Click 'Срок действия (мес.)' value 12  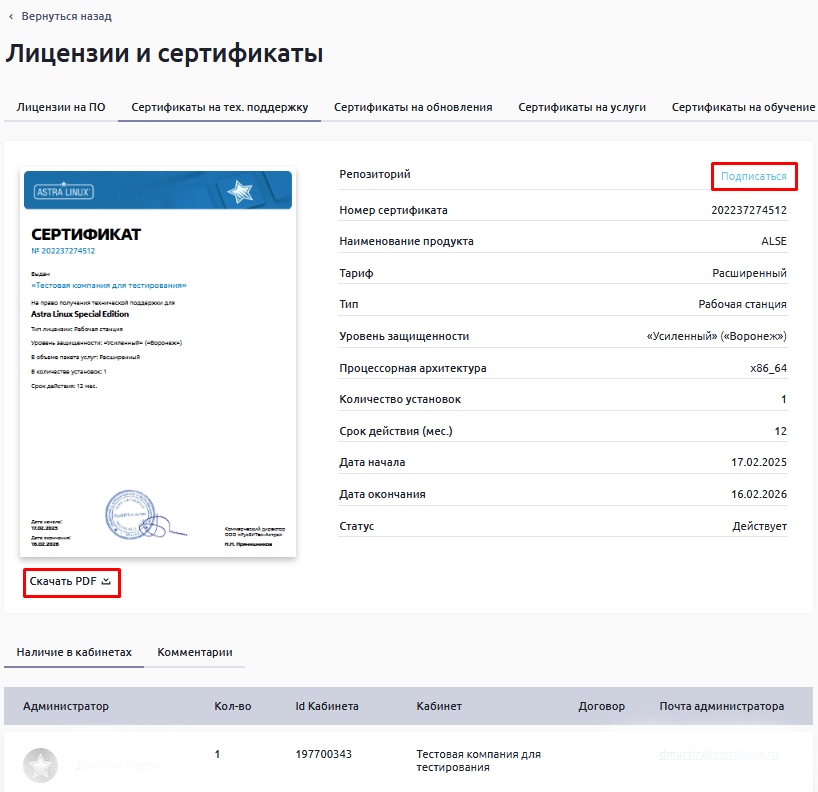pos(780,431)
